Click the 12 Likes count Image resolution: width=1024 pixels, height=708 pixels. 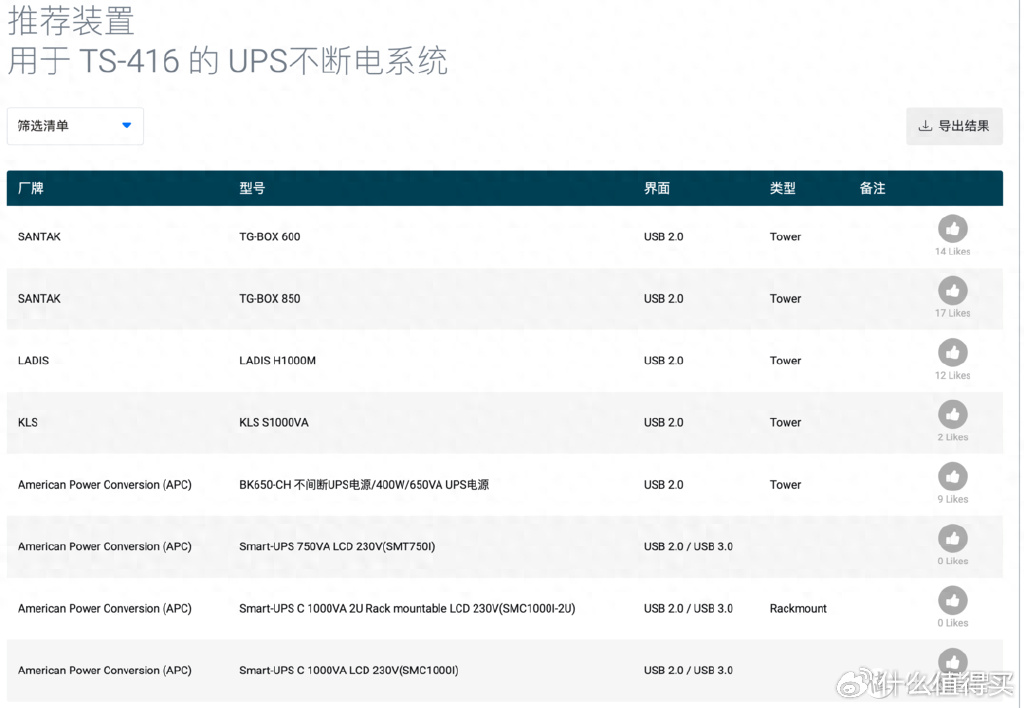pos(952,376)
